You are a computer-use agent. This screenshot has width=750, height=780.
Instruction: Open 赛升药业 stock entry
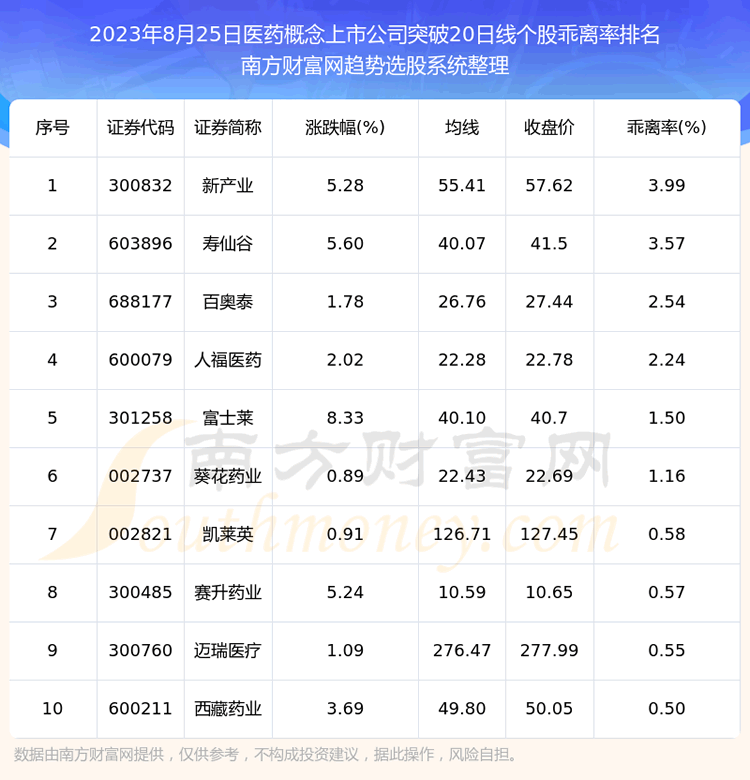click(228, 592)
